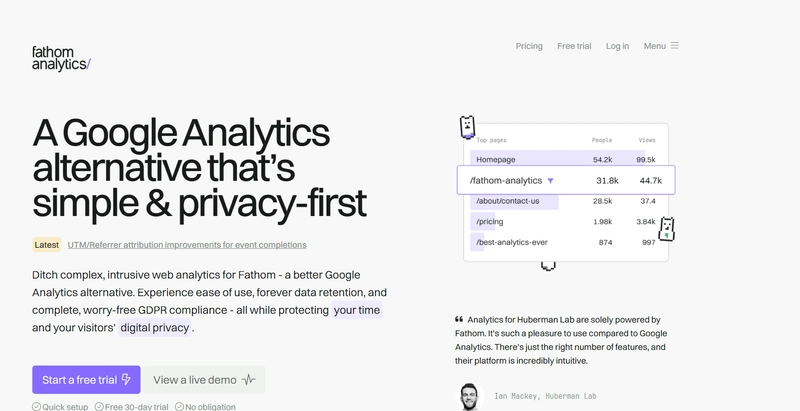800x411 pixels.
Task: Expand the /fathom-analytics filter triangle
Action: 550,181
